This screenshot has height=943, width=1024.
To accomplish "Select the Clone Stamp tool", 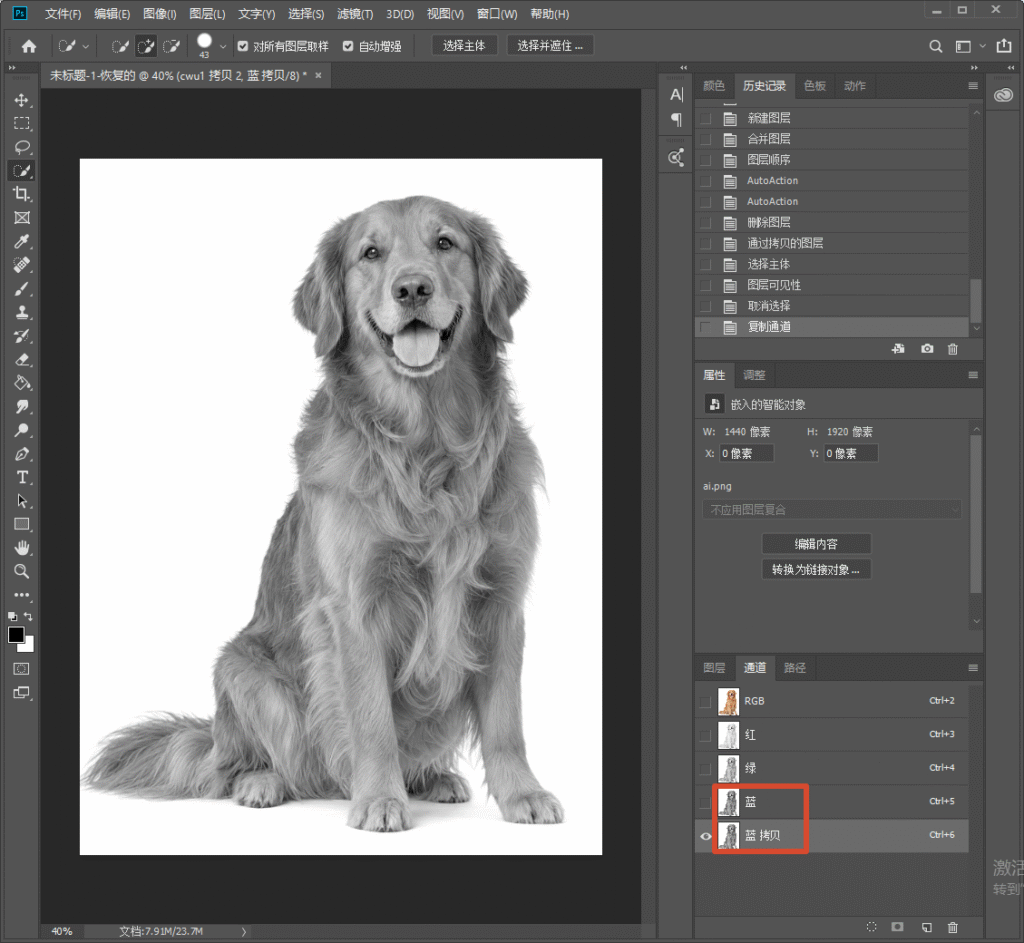I will [x=22, y=312].
